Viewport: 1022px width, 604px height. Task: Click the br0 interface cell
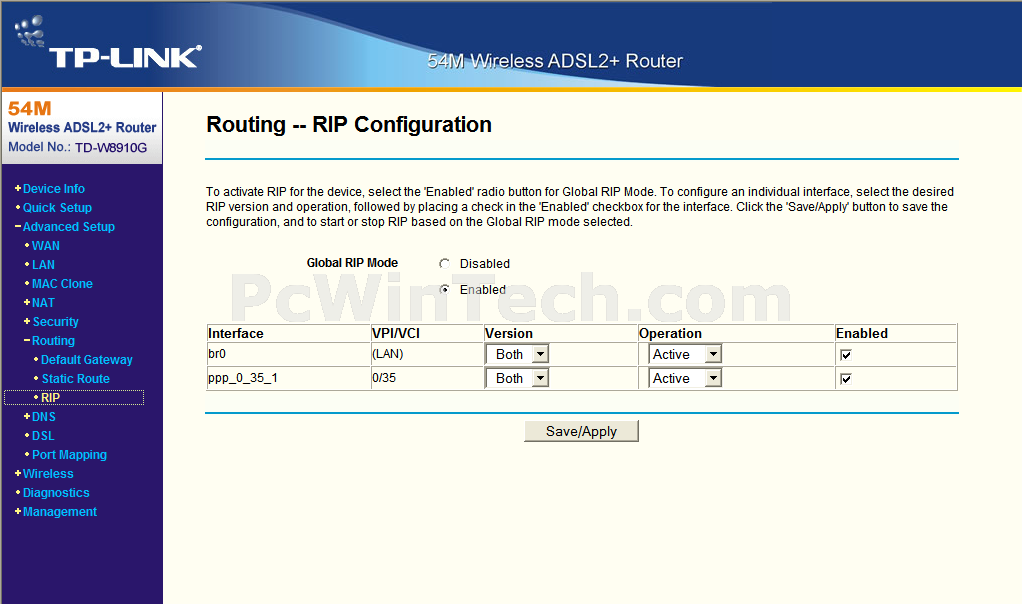coord(289,354)
